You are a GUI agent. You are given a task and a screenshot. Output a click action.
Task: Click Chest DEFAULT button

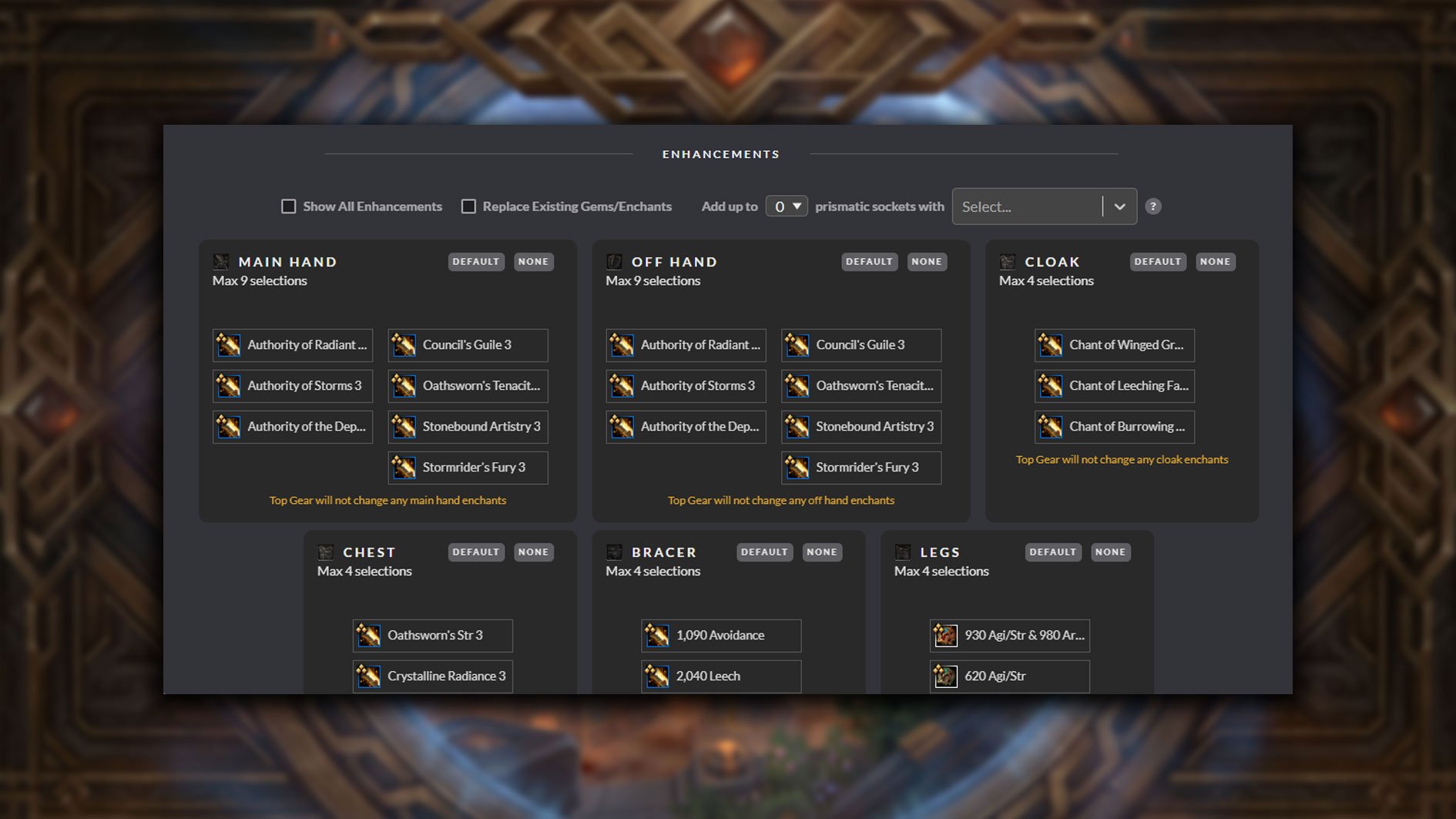[476, 552]
